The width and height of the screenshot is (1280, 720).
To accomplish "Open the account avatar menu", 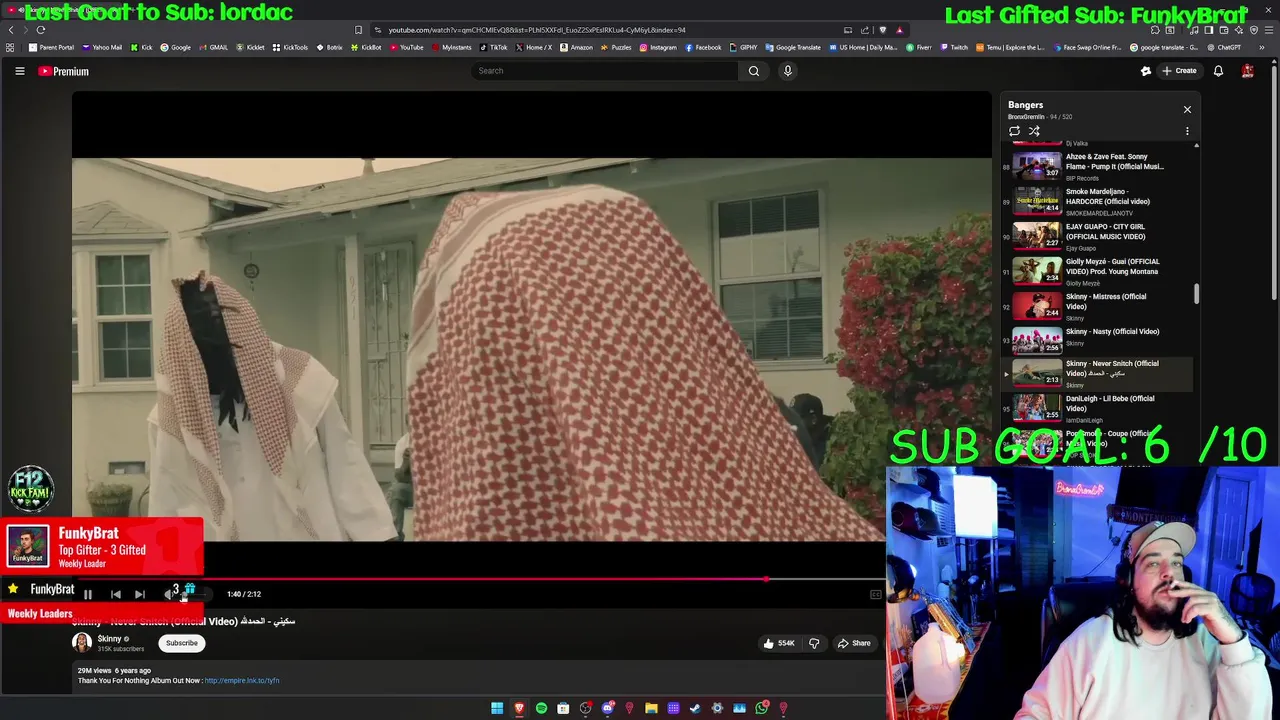I will (x=1248, y=71).
